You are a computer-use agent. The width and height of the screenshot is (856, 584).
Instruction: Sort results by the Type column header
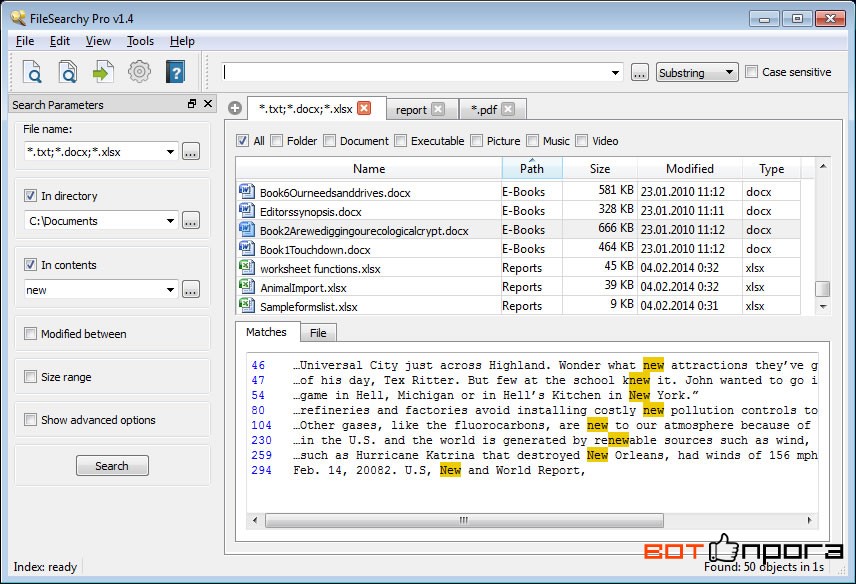tap(771, 169)
